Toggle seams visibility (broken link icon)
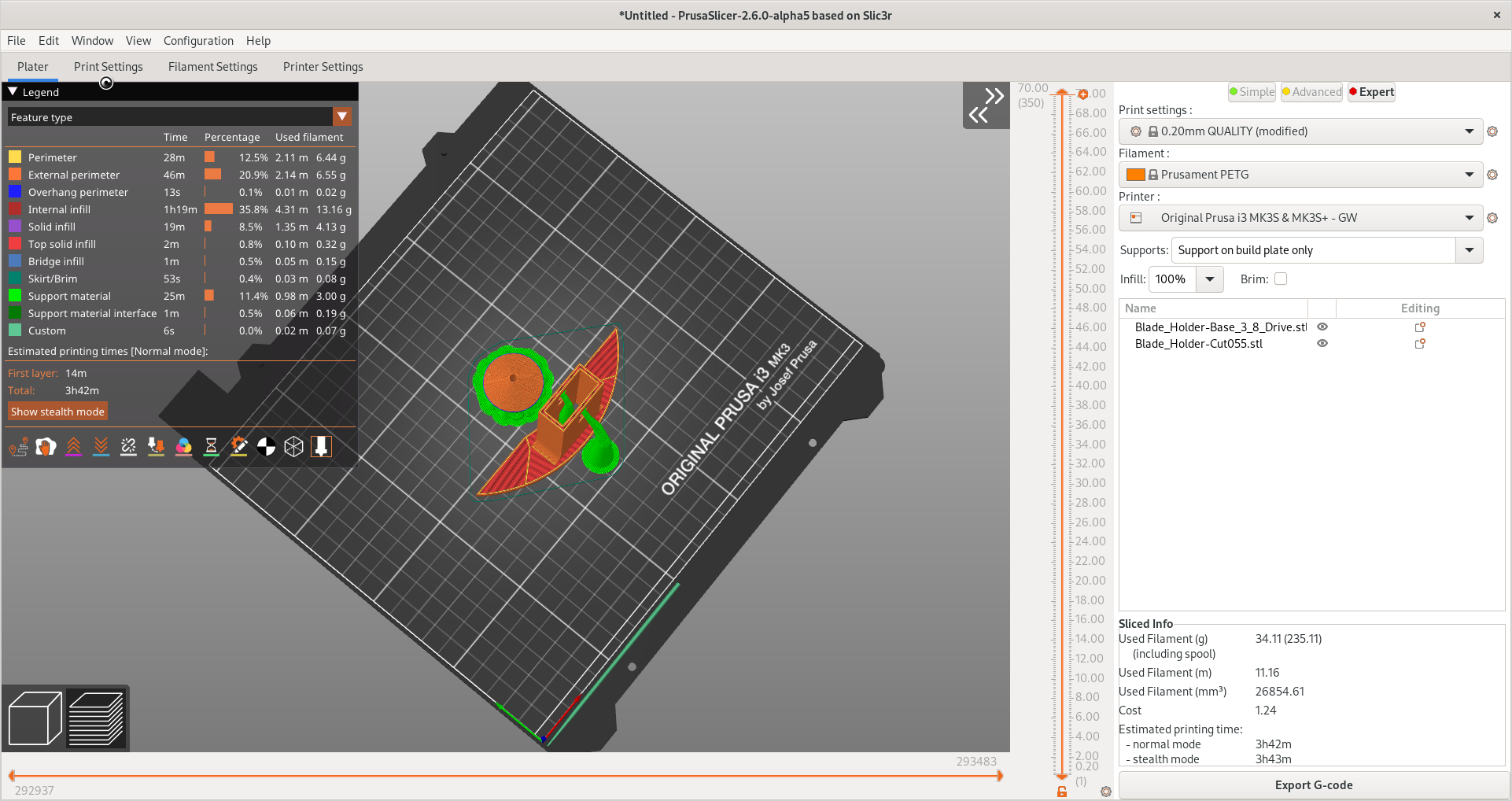This screenshot has height=801, width=1512. coord(129,447)
